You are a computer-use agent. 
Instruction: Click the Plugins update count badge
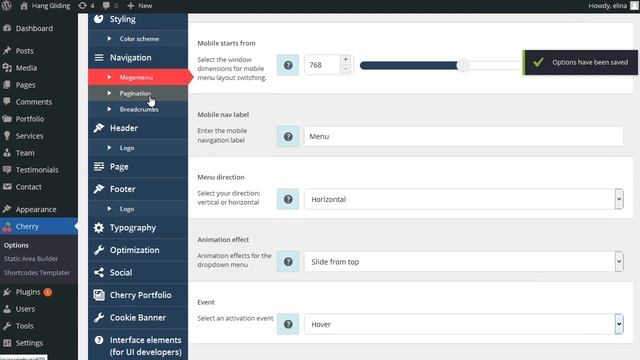point(48,292)
